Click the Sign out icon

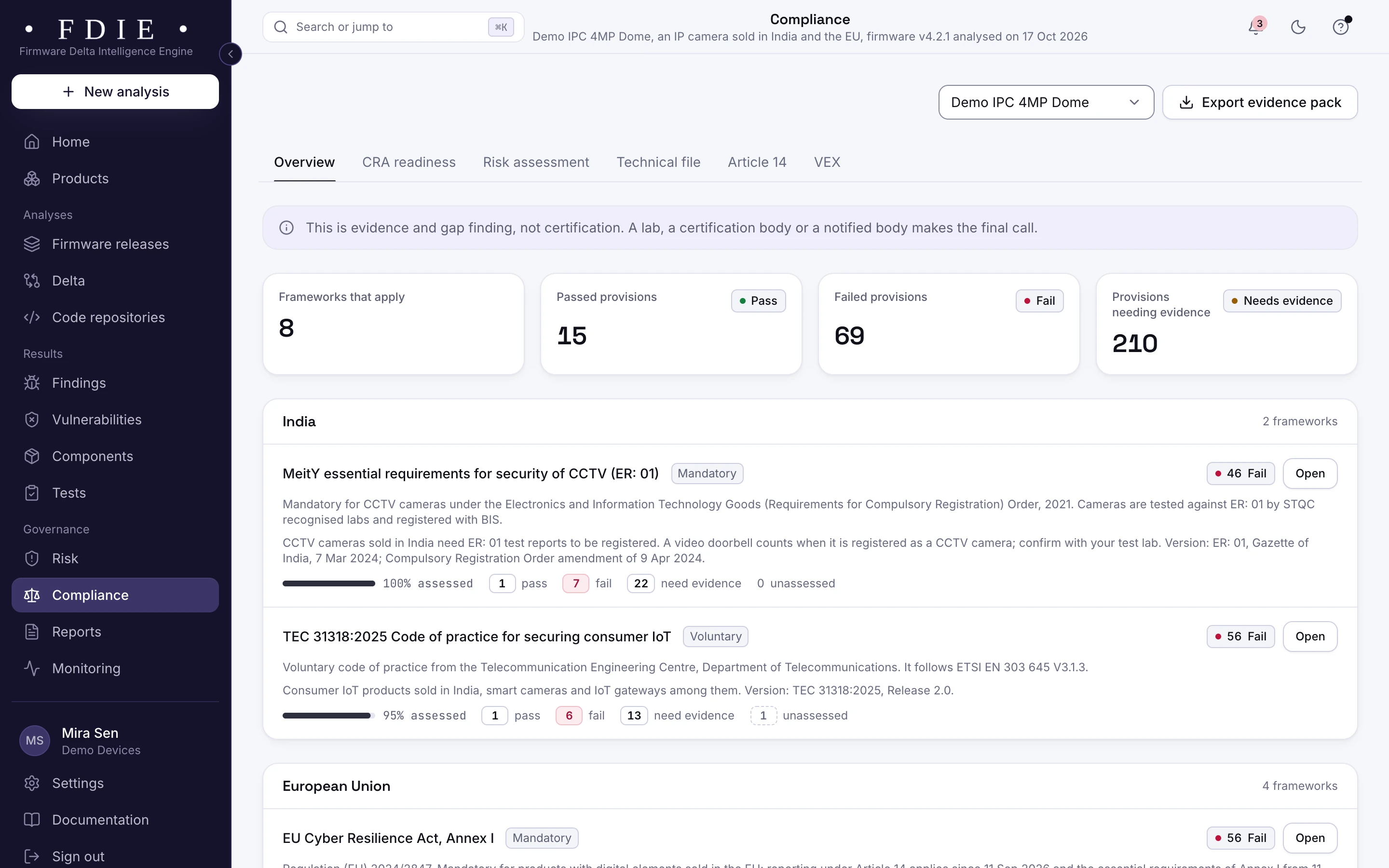click(x=32, y=856)
